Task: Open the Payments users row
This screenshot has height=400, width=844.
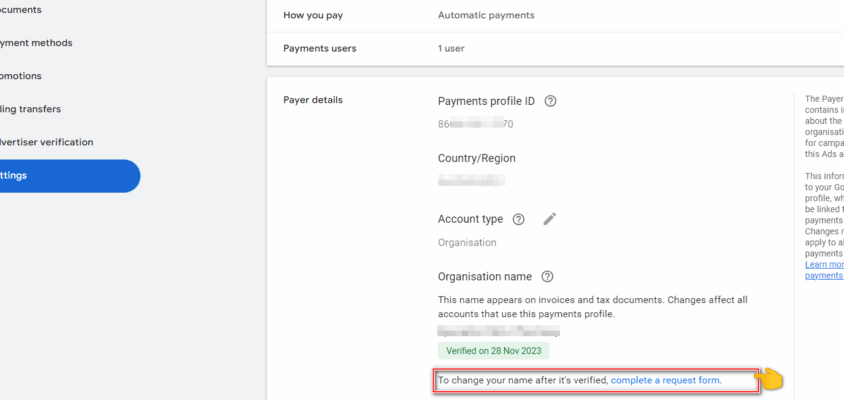Action: 555,49
